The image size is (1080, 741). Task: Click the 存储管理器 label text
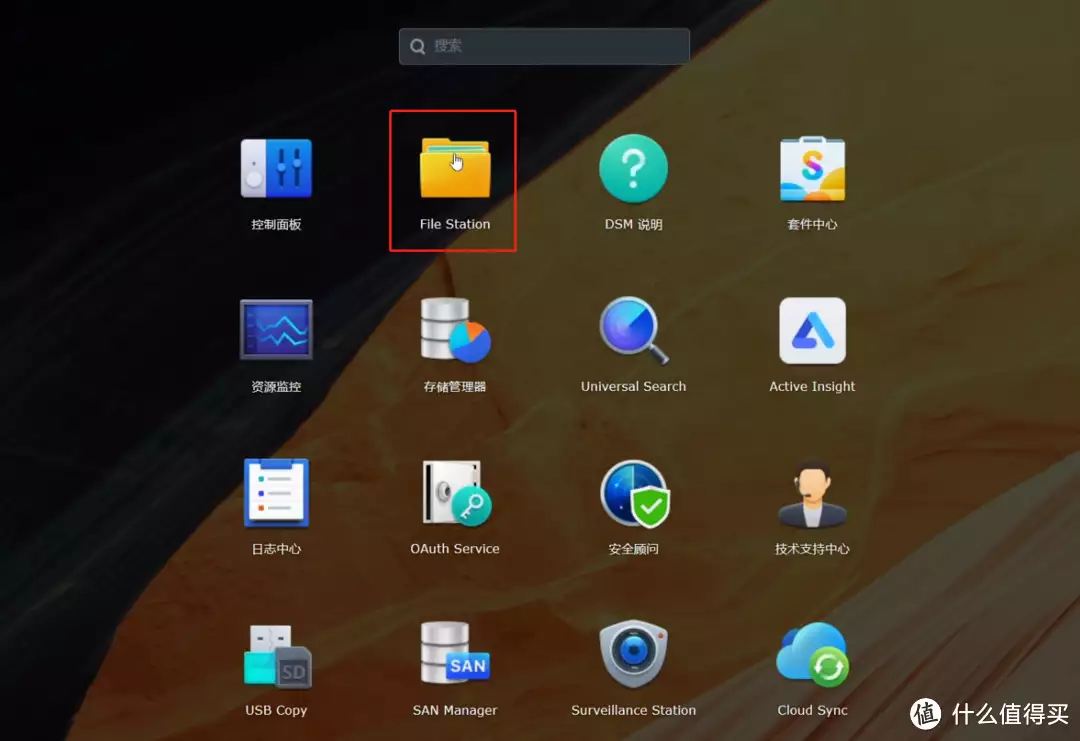pos(455,387)
